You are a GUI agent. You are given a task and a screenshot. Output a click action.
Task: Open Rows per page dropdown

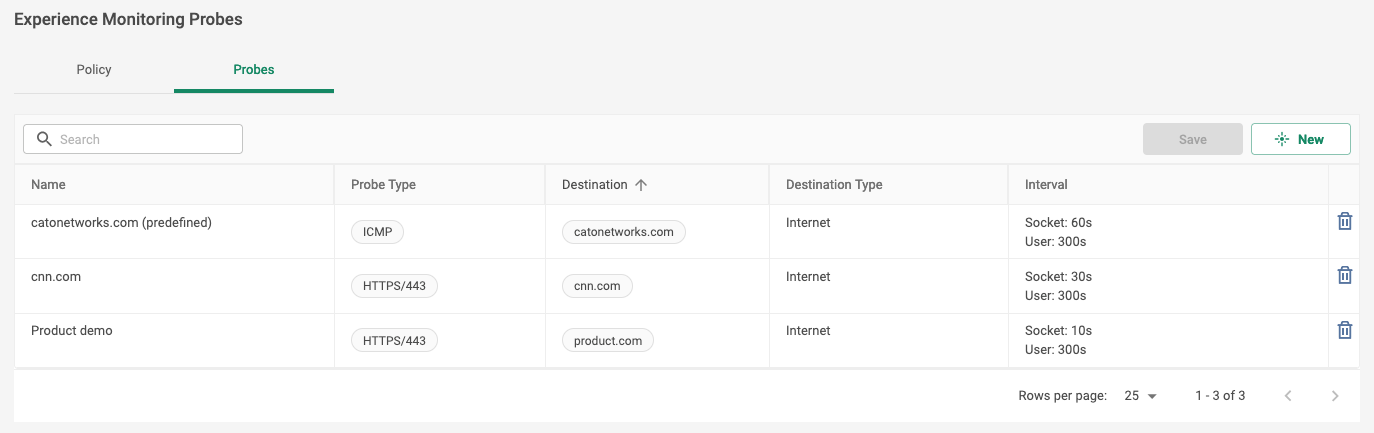[1140, 396]
